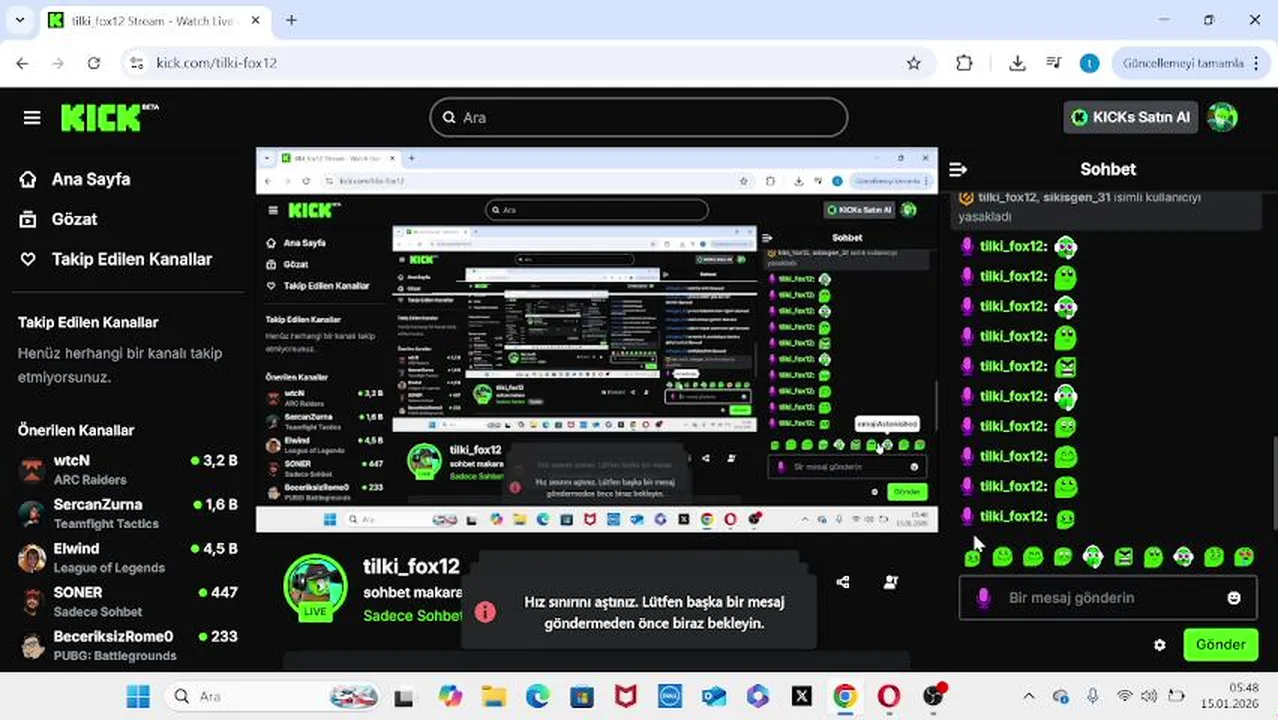The image size is (1278, 720).
Task: Open the emoji picker in message box
Action: coord(1234,598)
